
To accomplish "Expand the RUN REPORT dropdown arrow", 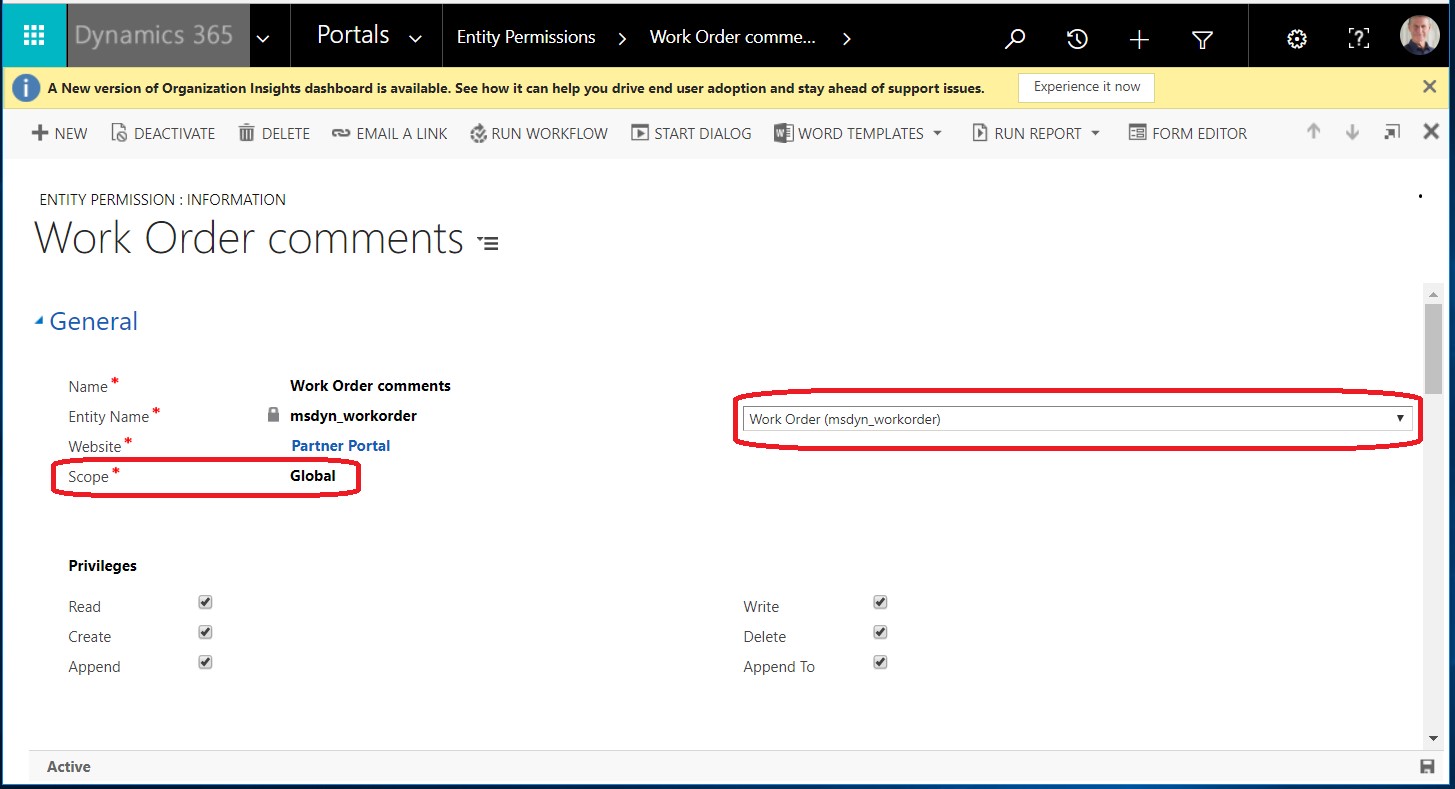I will [1095, 133].
